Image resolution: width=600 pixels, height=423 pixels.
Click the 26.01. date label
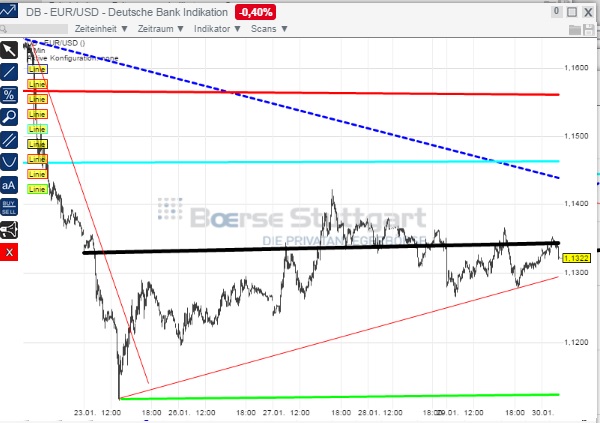[x=179, y=413]
